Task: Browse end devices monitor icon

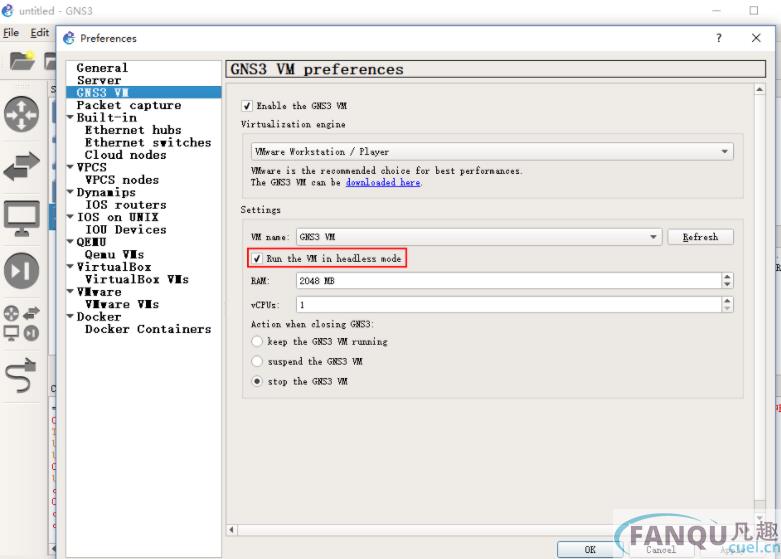Action: (21, 219)
